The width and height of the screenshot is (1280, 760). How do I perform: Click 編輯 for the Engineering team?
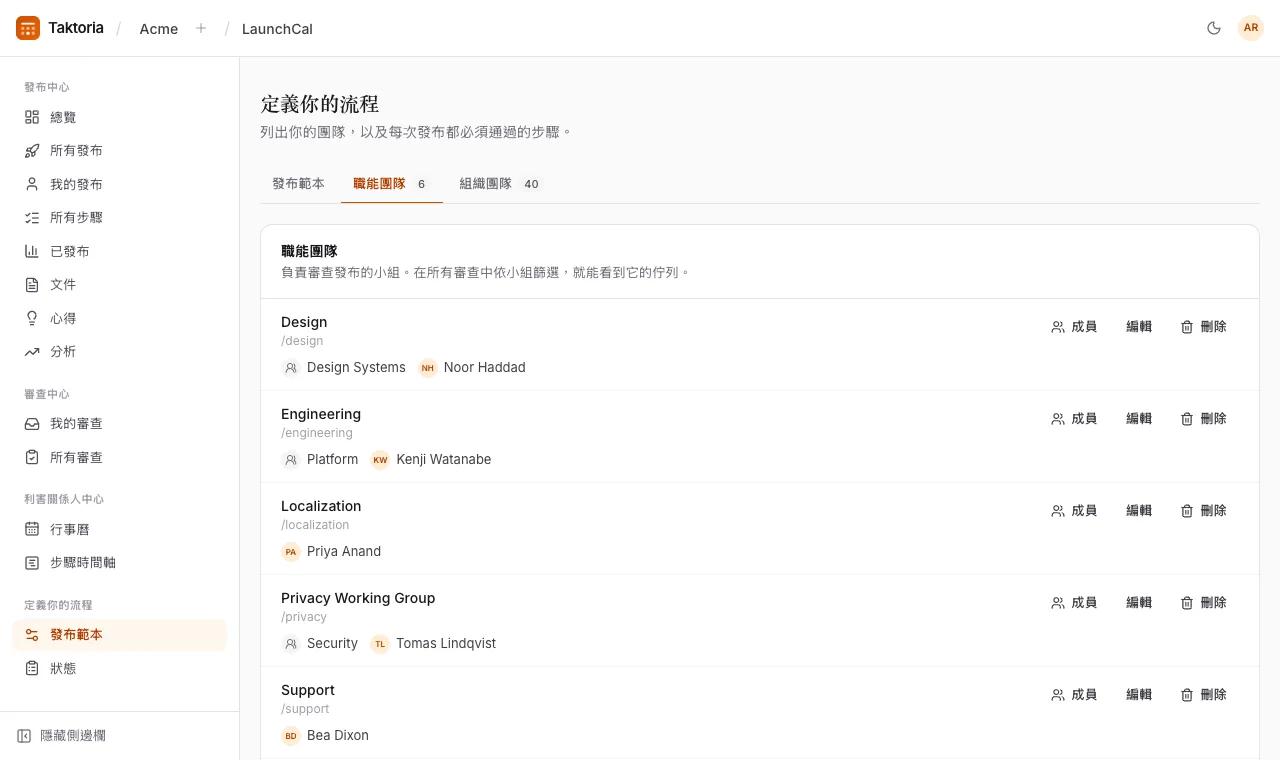point(1139,419)
